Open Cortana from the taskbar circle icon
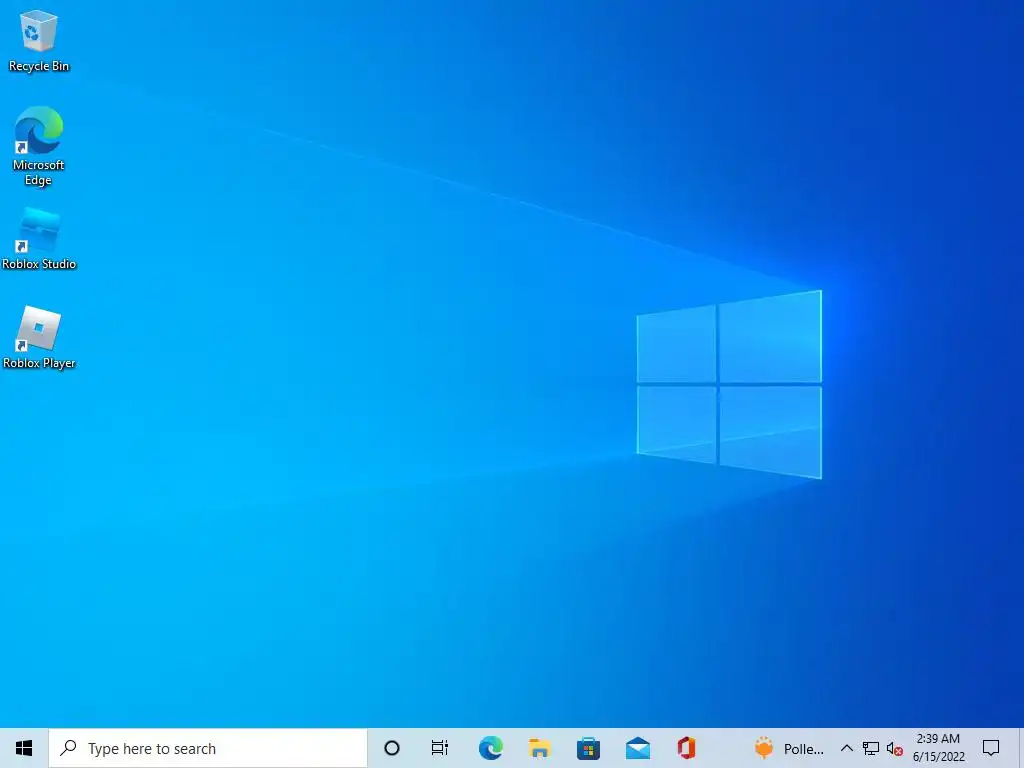 (x=392, y=748)
